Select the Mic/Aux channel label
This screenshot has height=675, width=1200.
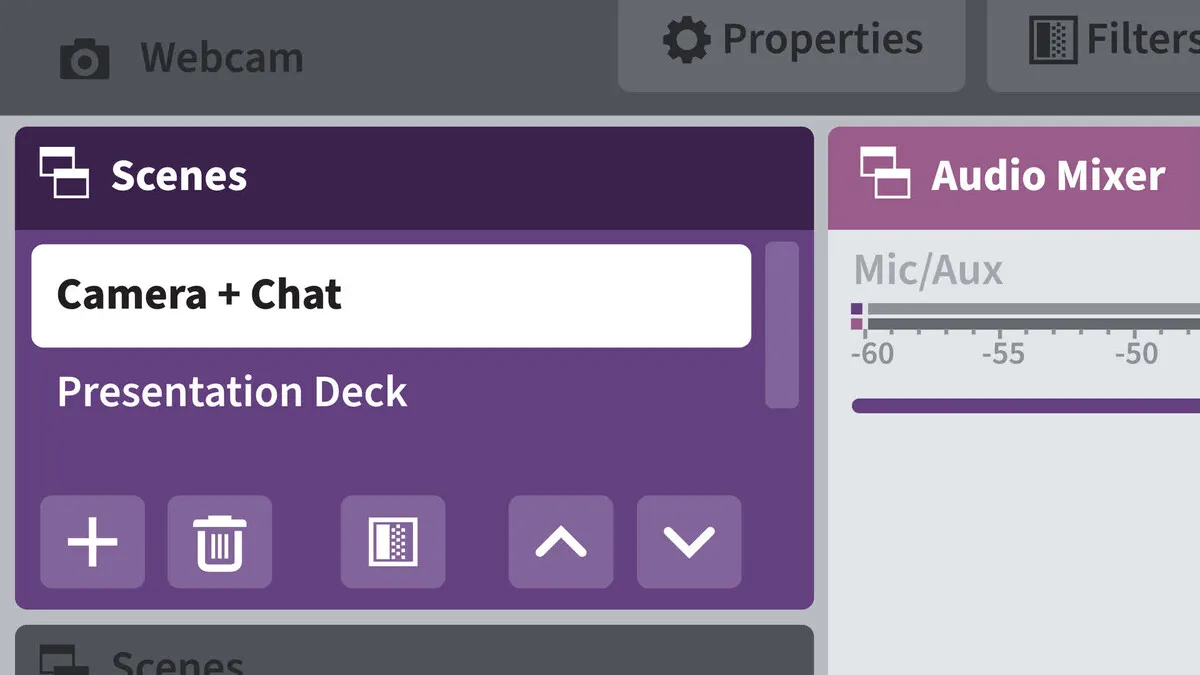[927, 270]
